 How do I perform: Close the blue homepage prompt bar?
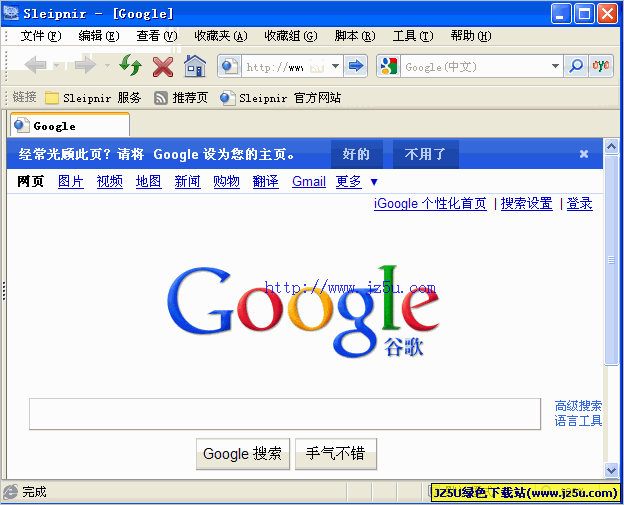(x=584, y=154)
